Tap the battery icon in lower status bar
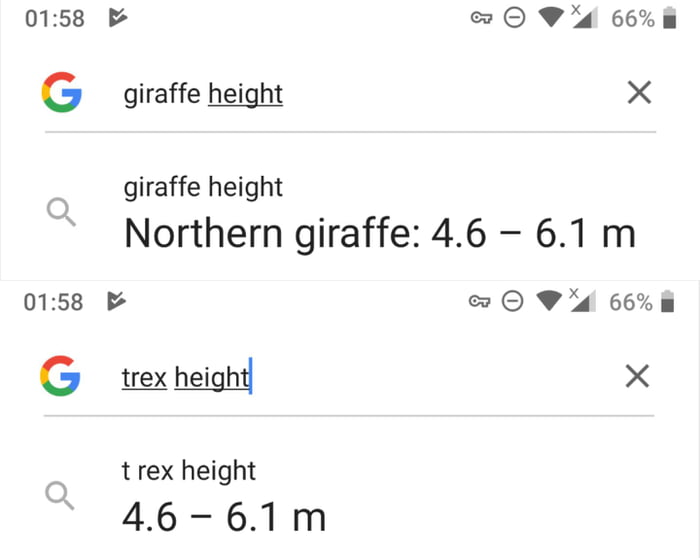700x558 pixels. pyautogui.click(x=667, y=301)
